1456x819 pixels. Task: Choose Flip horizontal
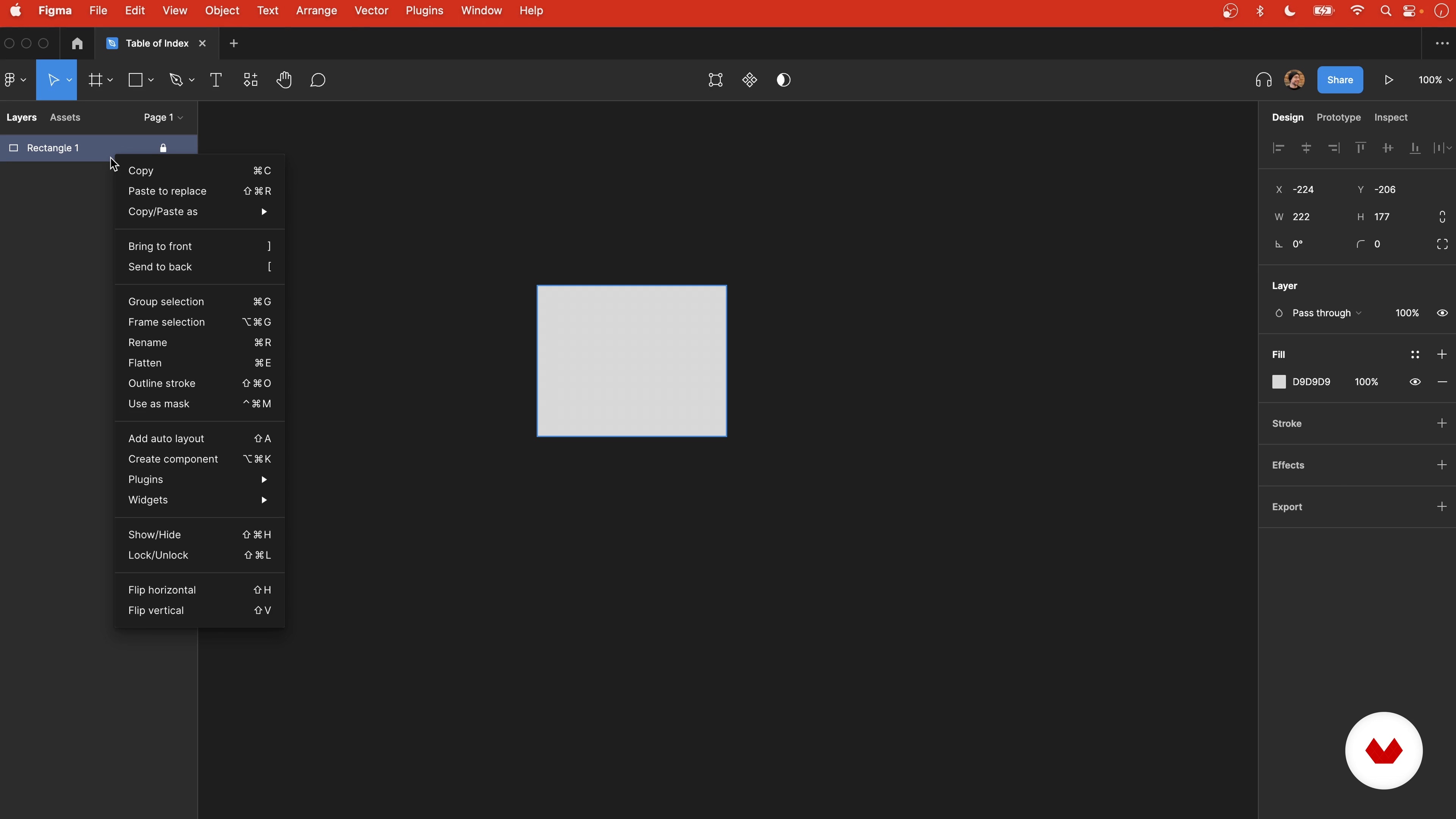click(x=199, y=590)
